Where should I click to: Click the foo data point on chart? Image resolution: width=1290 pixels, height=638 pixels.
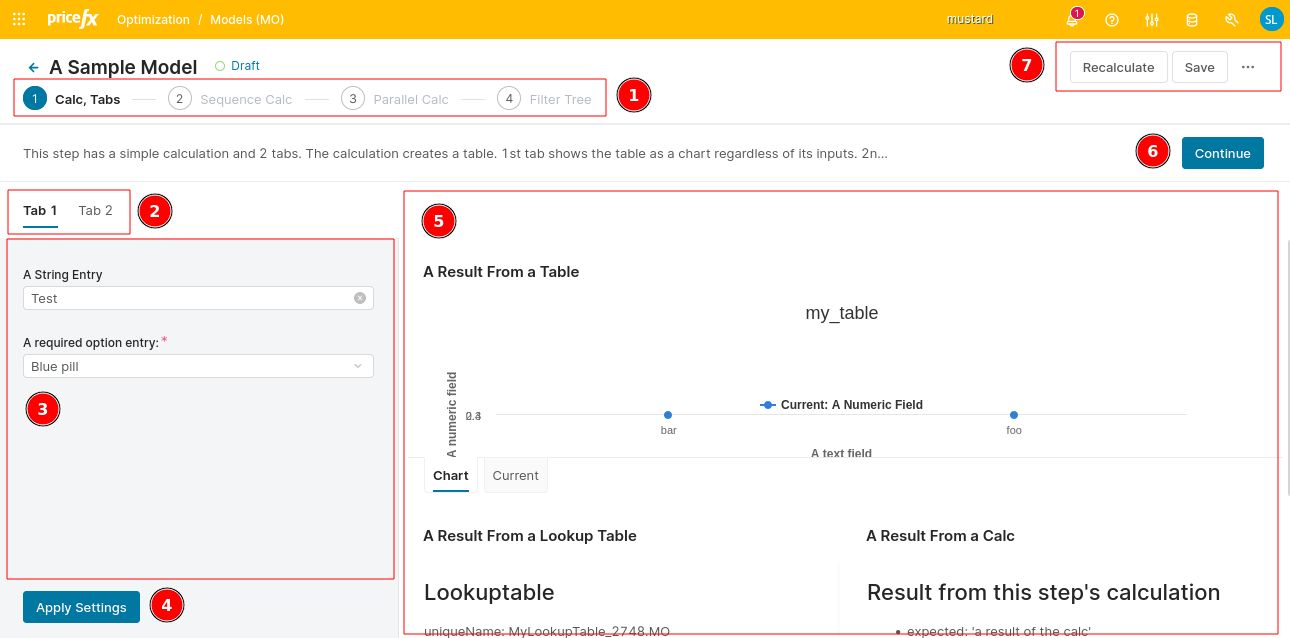(x=1014, y=415)
